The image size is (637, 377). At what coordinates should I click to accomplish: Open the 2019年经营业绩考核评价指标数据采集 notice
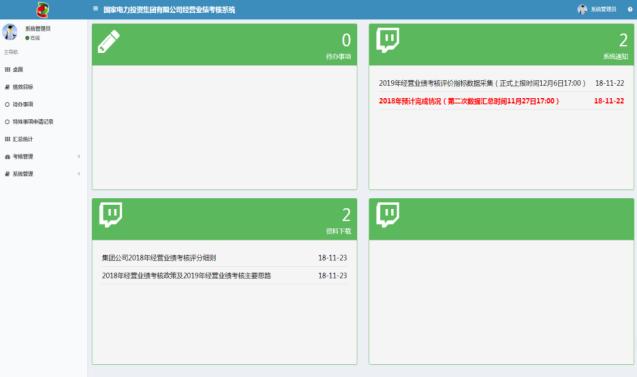[x=501, y=83]
